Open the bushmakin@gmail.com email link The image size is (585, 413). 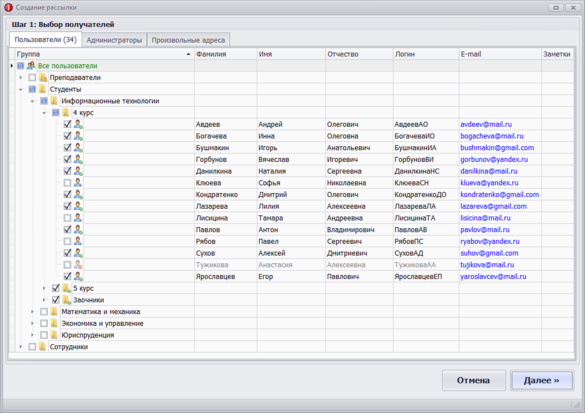click(497, 148)
